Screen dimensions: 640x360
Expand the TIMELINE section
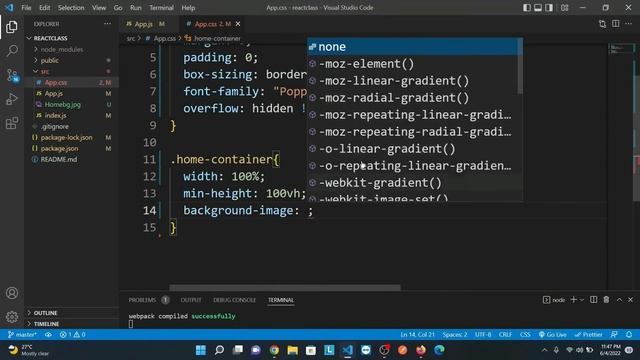pyautogui.click(x=71, y=324)
